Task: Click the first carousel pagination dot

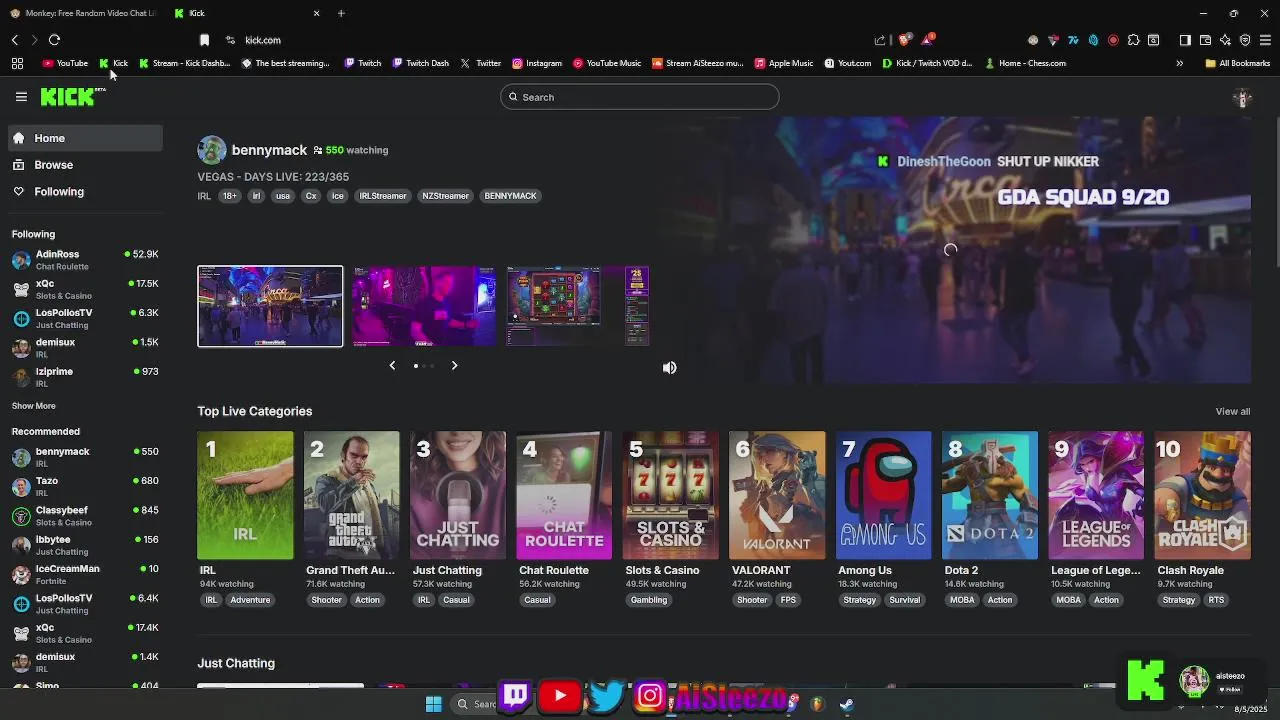Action: 416,366
